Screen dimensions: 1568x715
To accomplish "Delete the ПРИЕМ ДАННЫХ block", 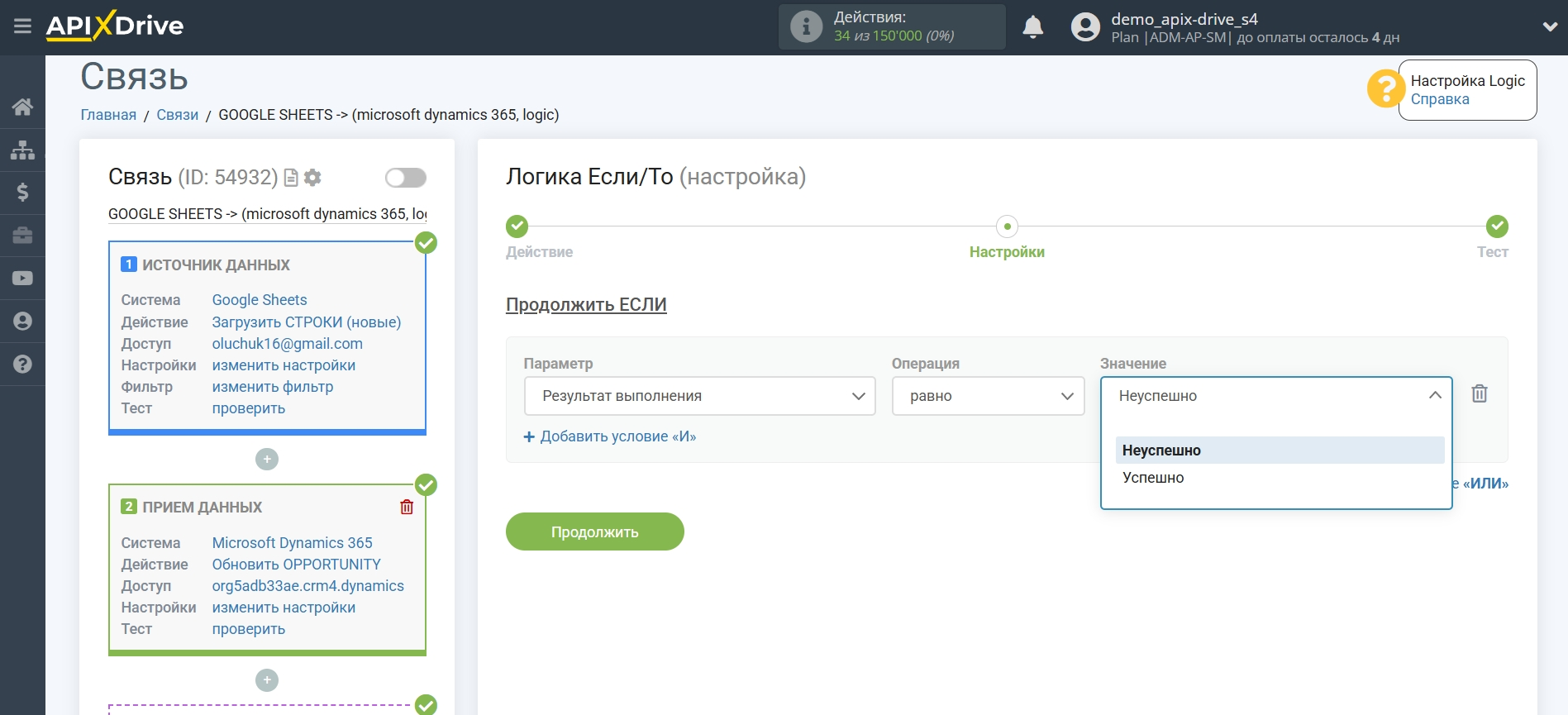I will (407, 507).
